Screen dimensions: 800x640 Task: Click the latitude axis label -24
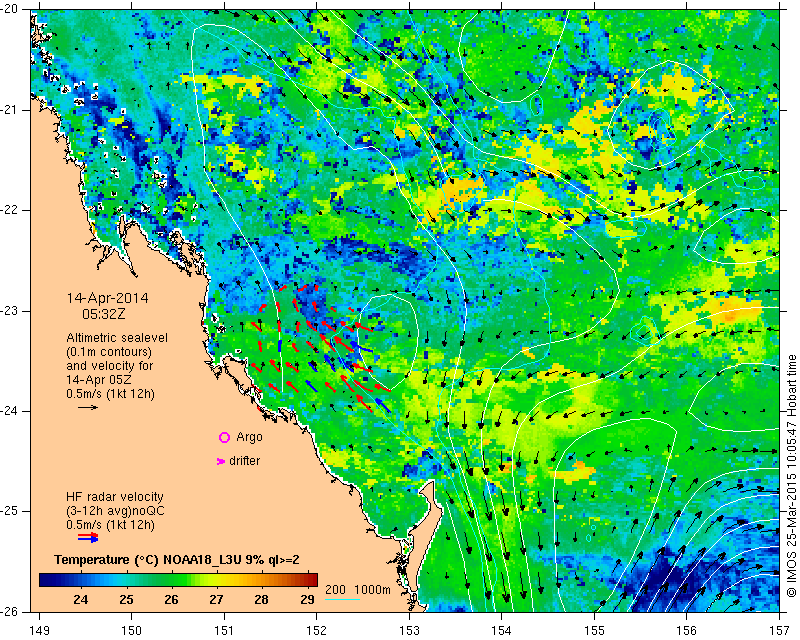[9, 411]
